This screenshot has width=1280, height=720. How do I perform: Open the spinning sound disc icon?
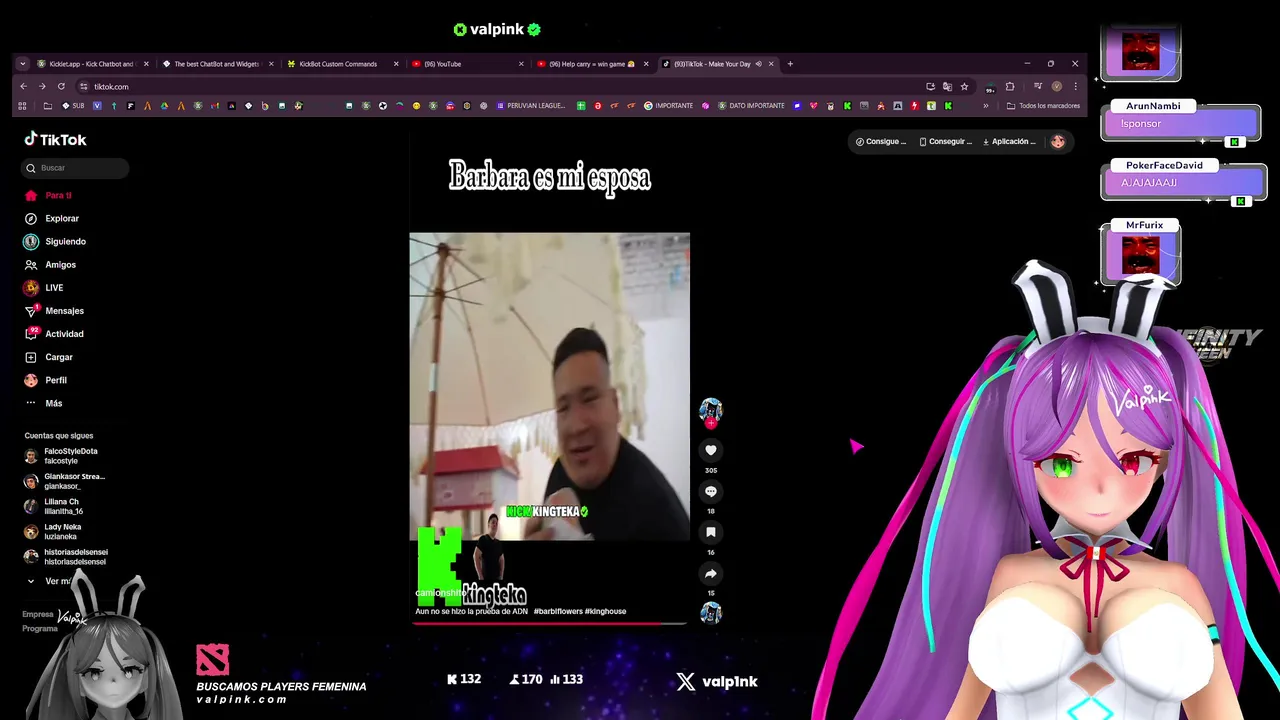(711, 612)
